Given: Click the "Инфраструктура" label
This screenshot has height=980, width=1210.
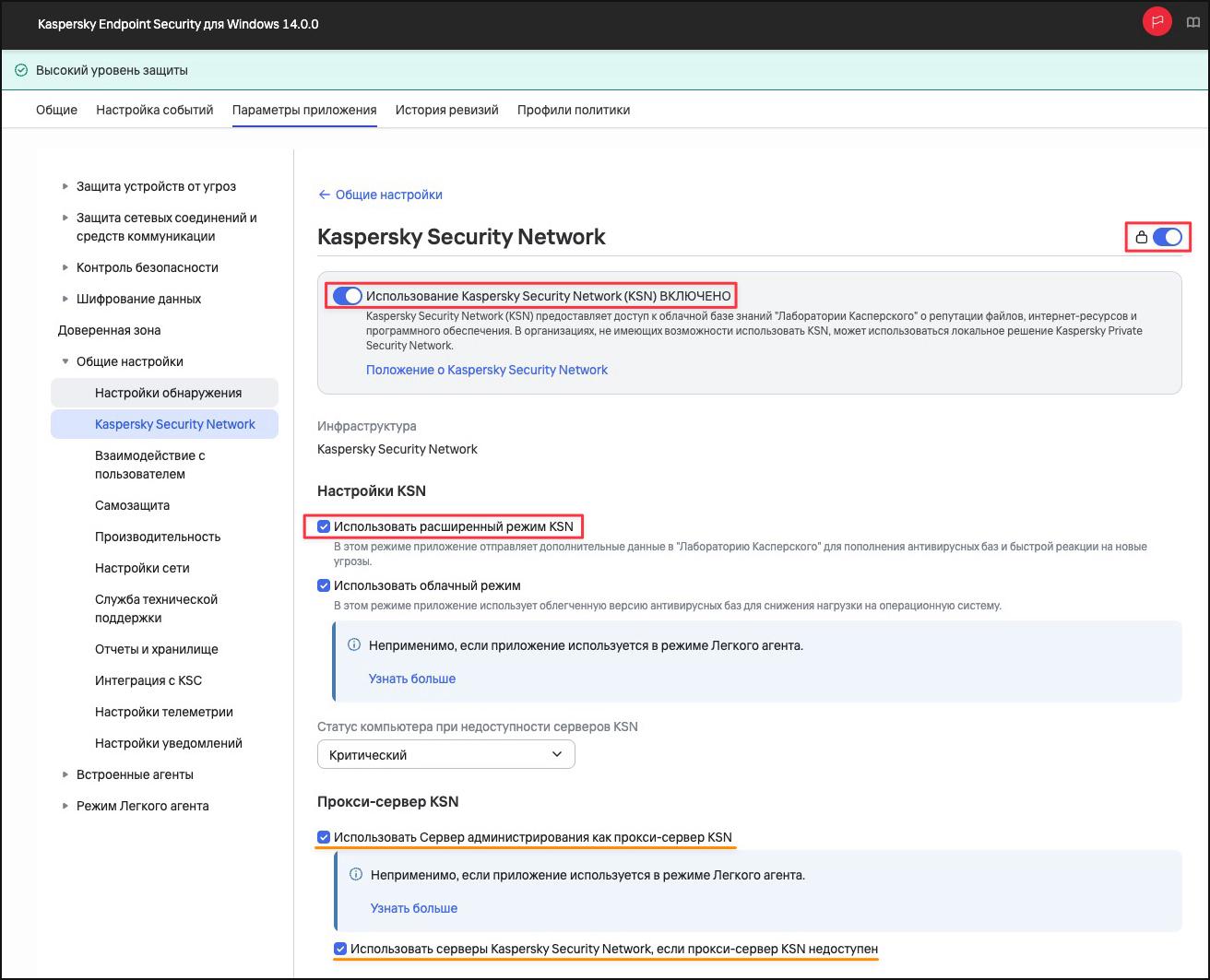Looking at the screenshot, I should coord(367,426).
